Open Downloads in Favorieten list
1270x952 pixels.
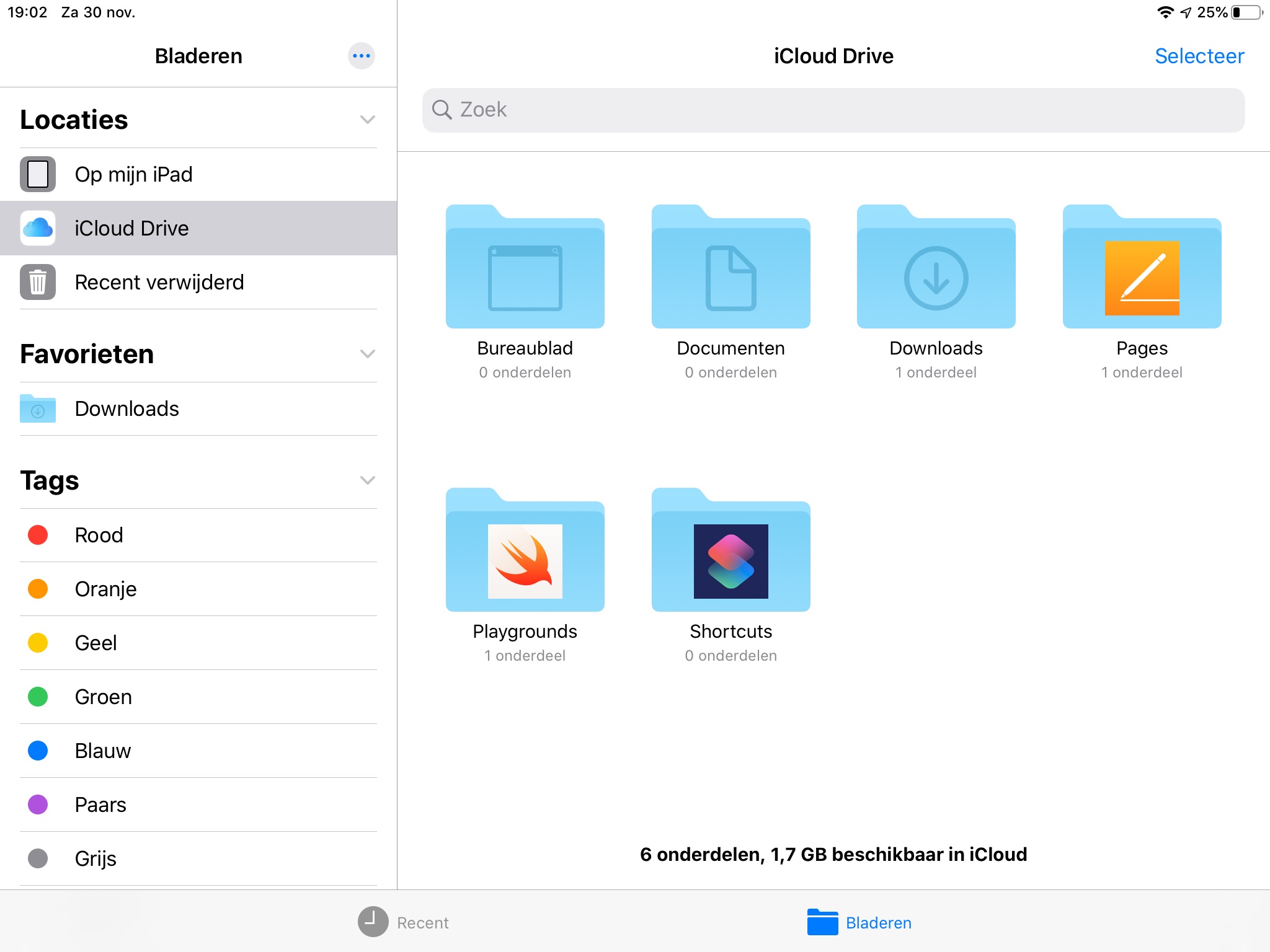tap(127, 409)
